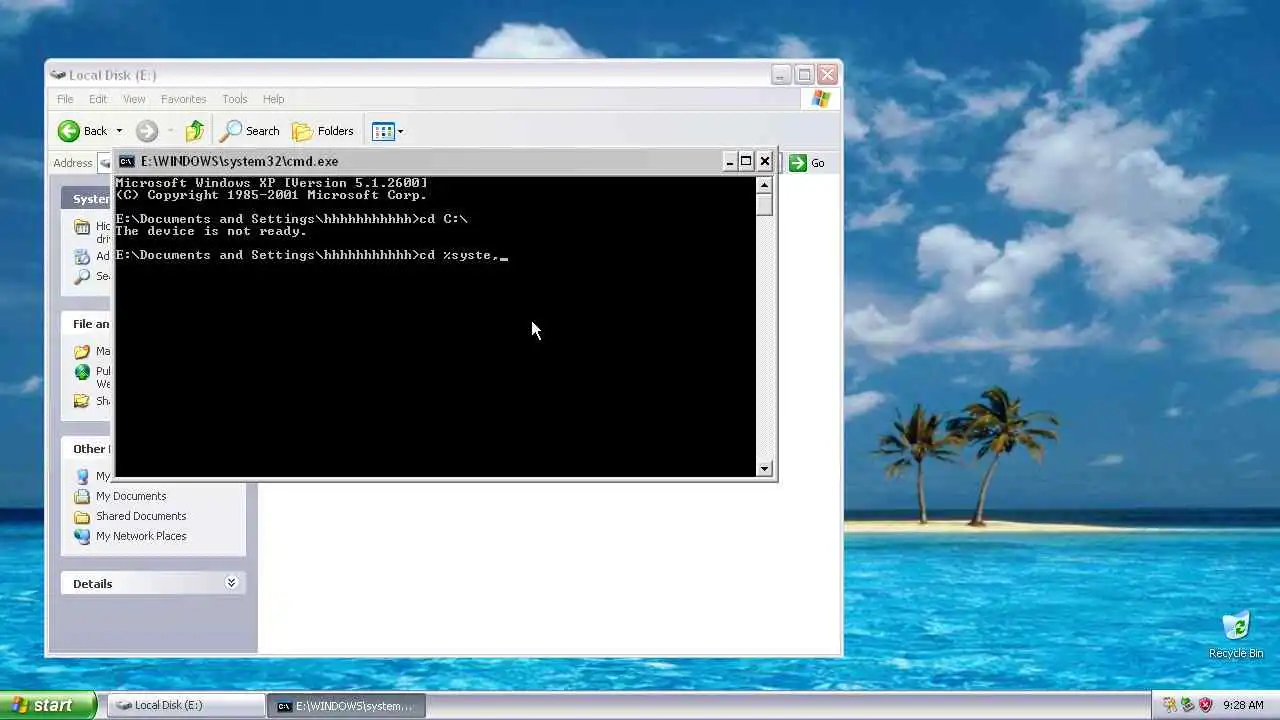Click the cmd vertical scrollbar thumb
Image resolution: width=1280 pixels, height=720 pixels.
[x=765, y=205]
